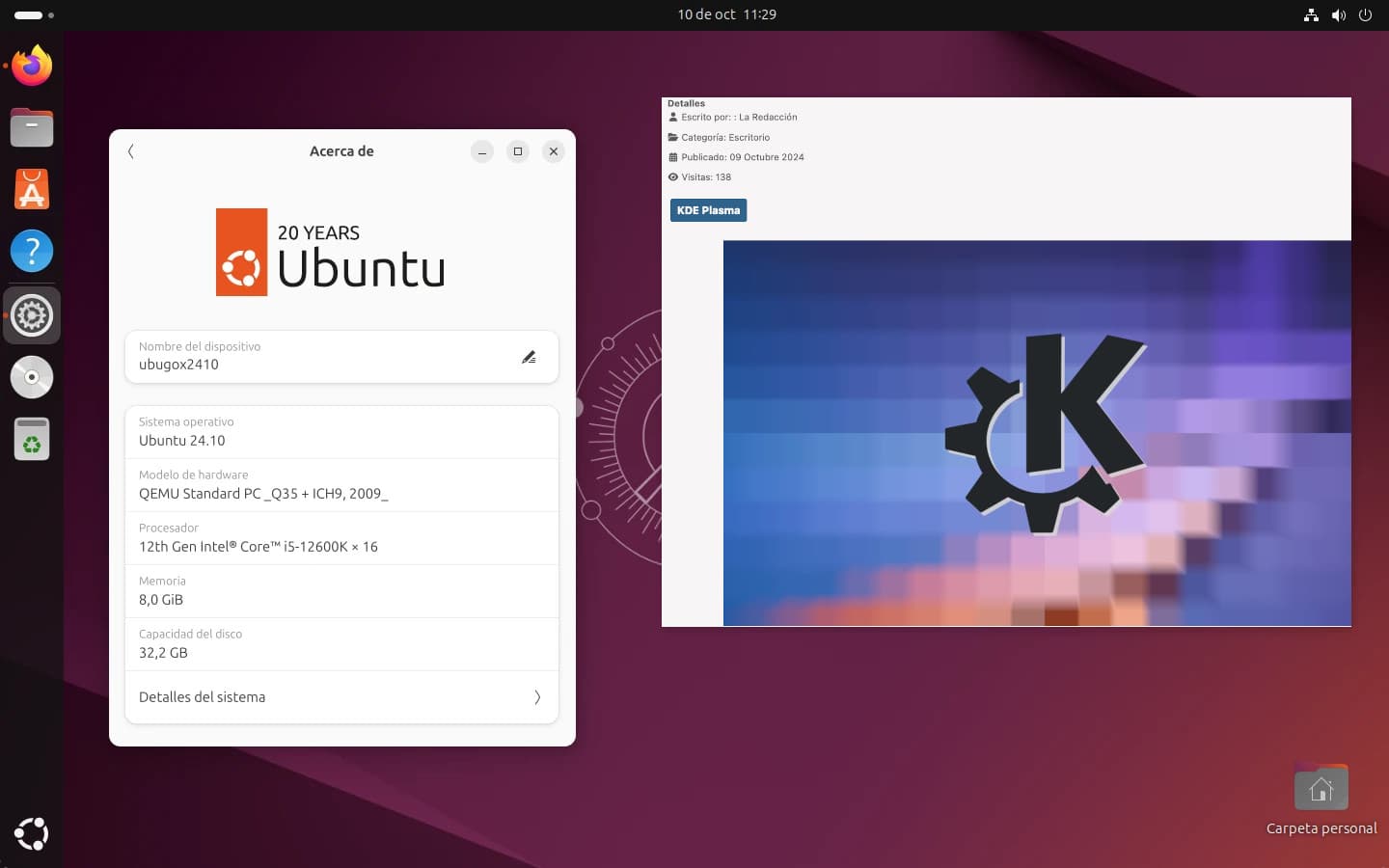Open the power menu icon
The width and height of the screenshot is (1389, 868).
[1365, 15]
